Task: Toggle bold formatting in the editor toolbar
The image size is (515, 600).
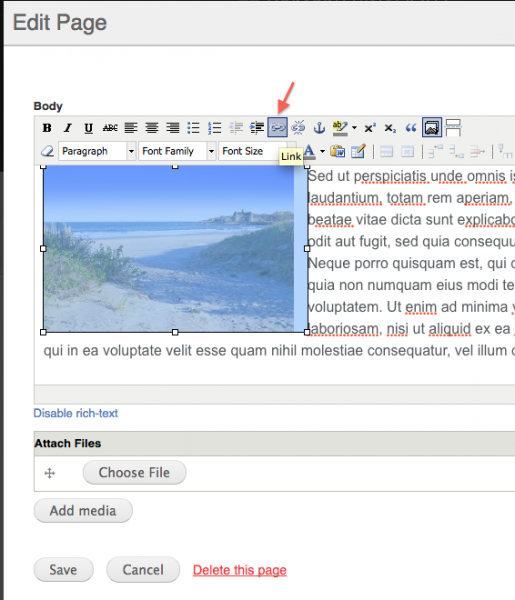Action: click(x=47, y=128)
